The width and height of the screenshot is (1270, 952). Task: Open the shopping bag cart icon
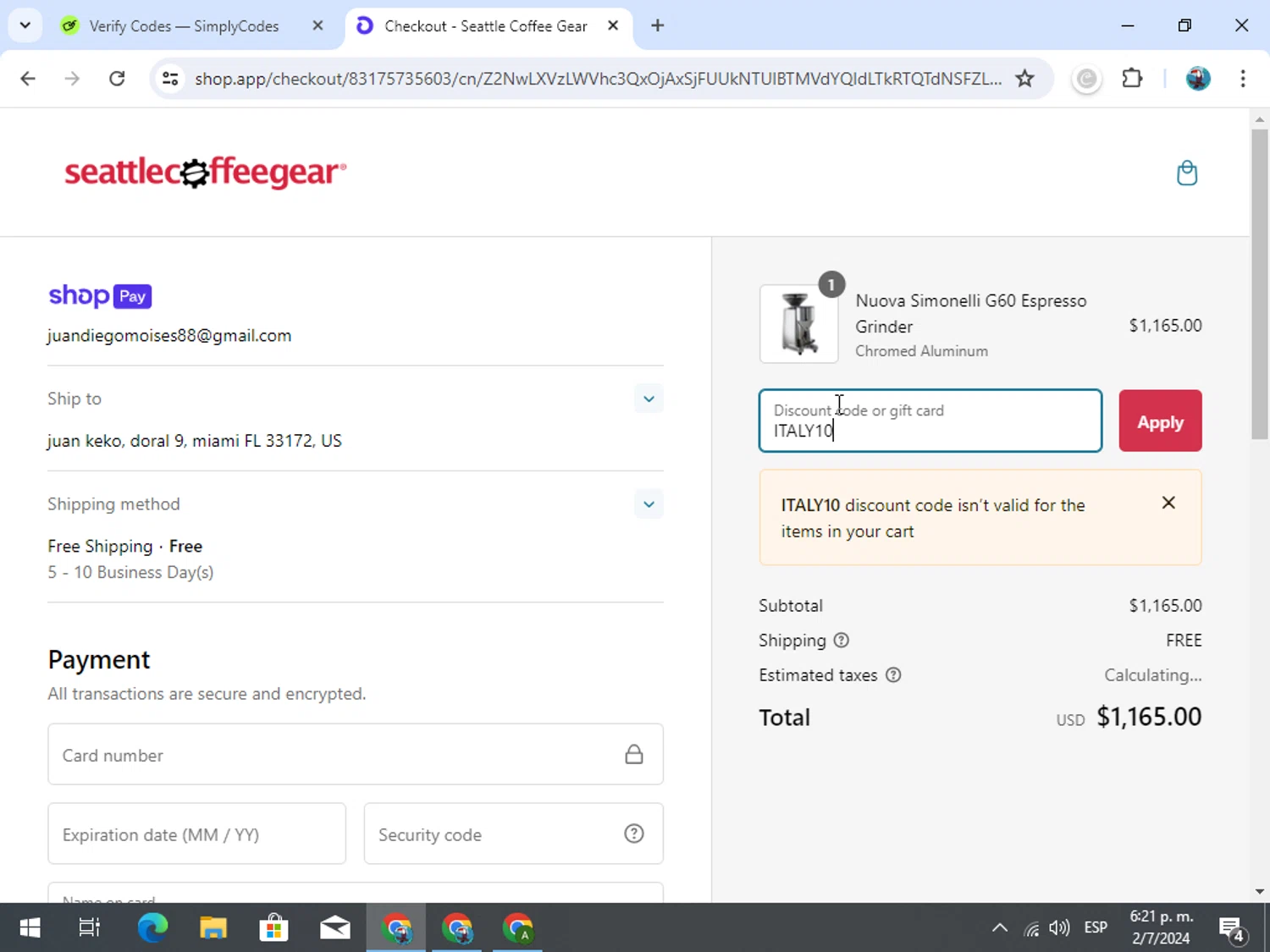pyautogui.click(x=1187, y=173)
